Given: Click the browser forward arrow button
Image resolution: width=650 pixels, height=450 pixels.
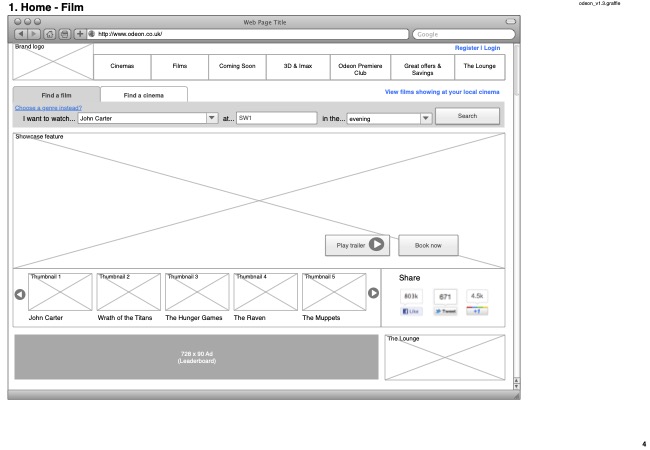Looking at the screenshot, I should (x=35, y=34).
